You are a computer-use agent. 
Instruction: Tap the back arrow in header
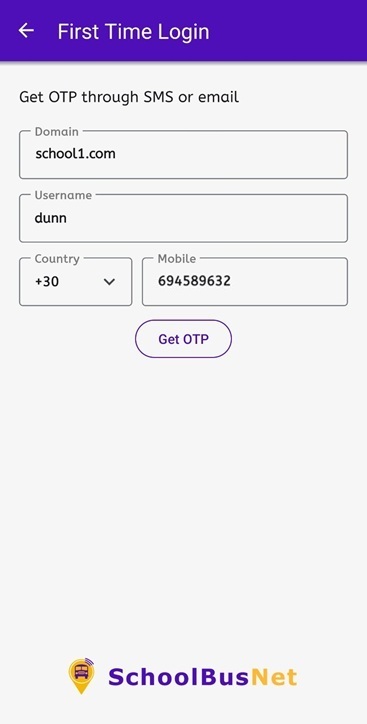click(x=26, y=31)
